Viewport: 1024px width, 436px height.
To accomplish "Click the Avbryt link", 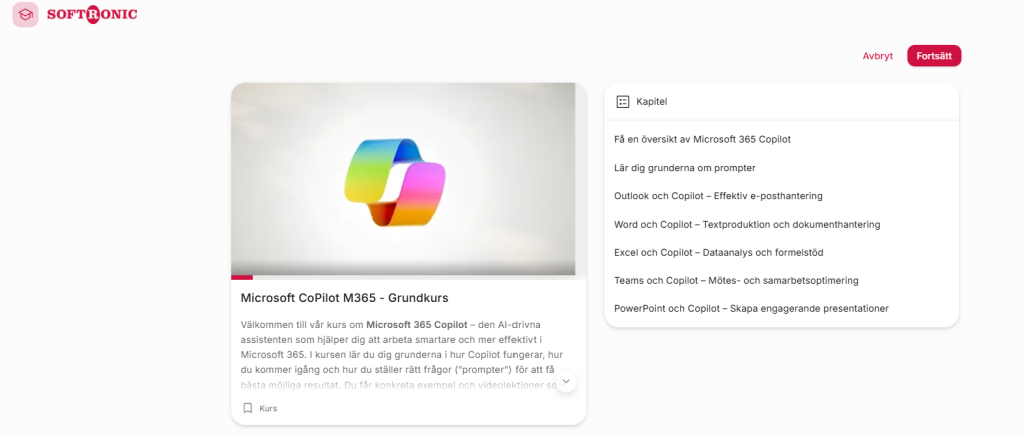I will [x=878, y=56].
